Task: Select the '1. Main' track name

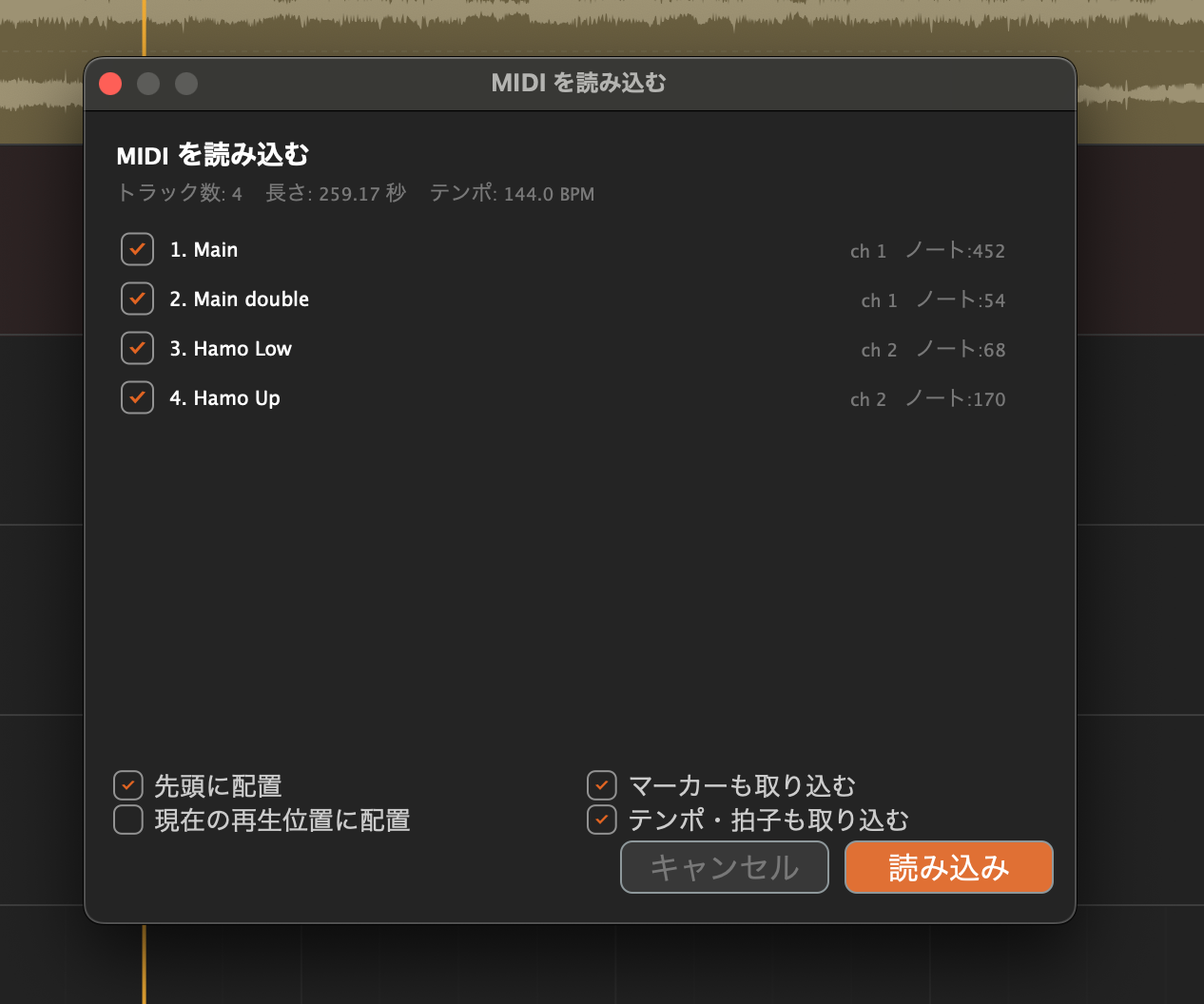Action: tap(204, 250)
